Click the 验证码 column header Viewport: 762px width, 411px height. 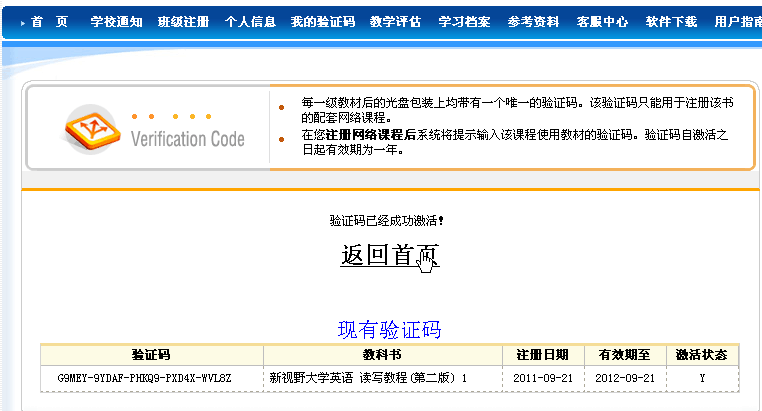[x=151, y=355]
